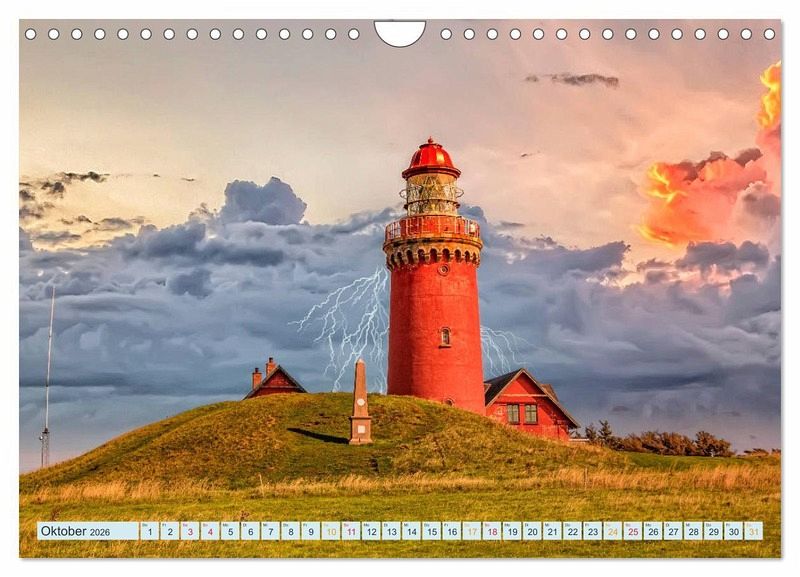Click date 27 in the calendar row
Viewport: 800px width, 577px height.
point(673,531)
